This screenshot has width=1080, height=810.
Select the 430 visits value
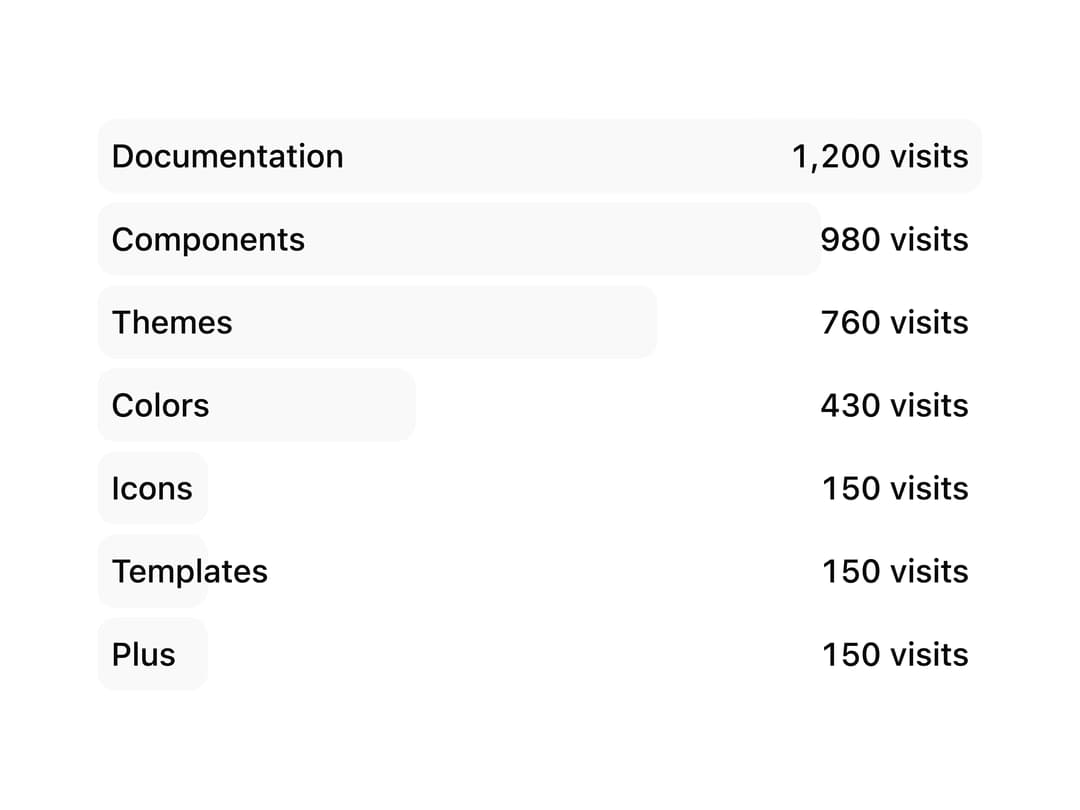pos(895,405)
